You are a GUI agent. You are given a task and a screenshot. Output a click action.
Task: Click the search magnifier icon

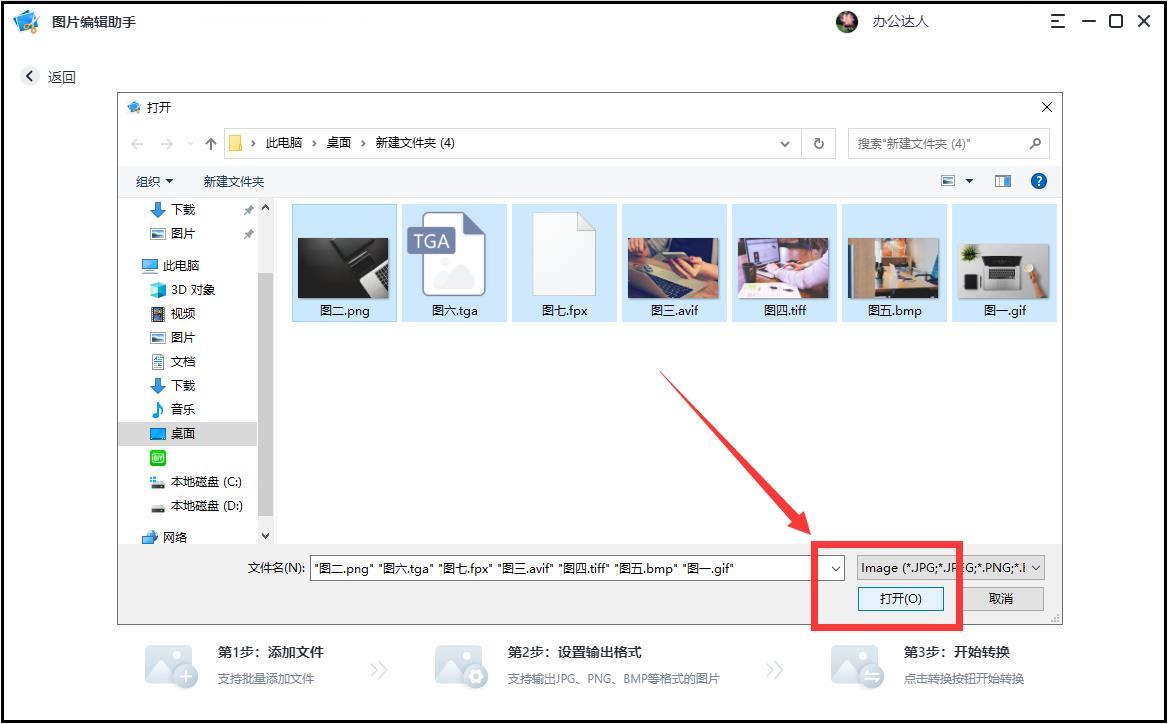[x=1034, y=143]
